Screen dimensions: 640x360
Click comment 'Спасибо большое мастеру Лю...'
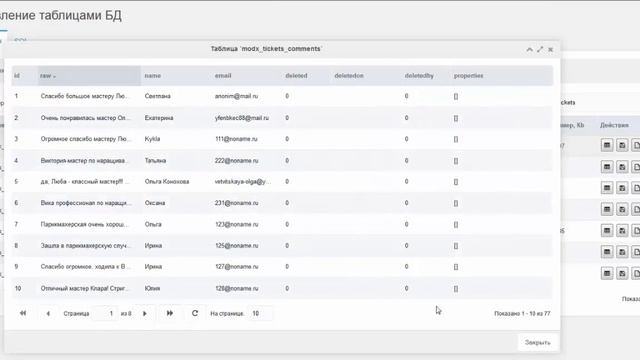coord(84,96)
